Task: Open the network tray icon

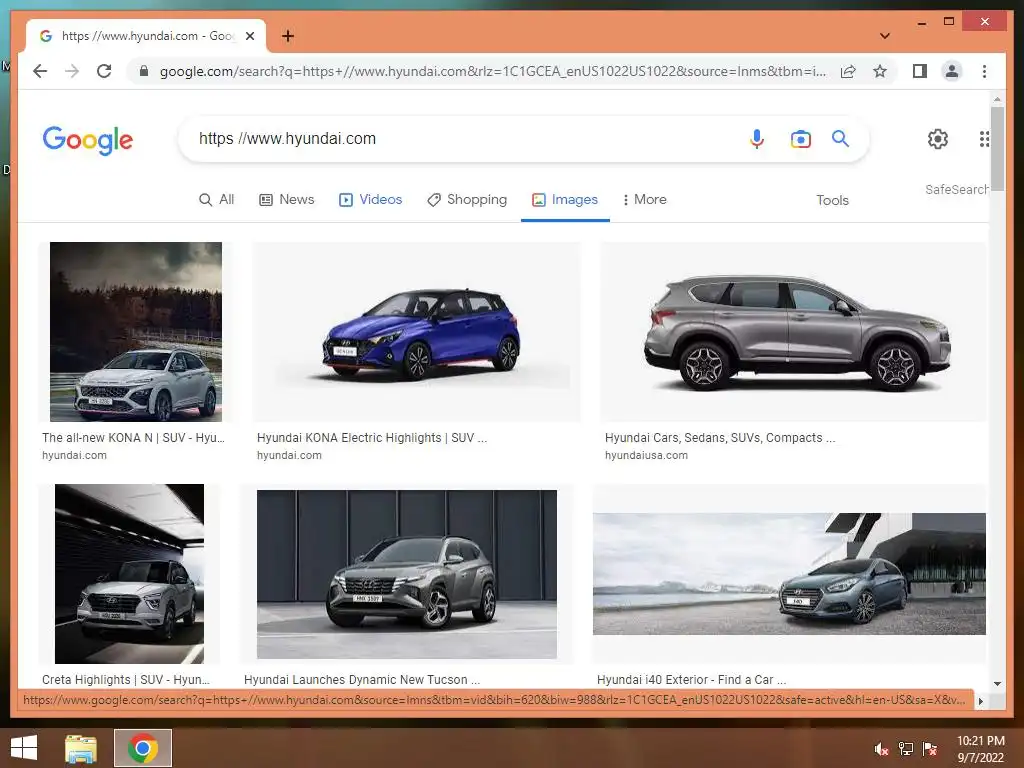Action: click(x=906, y=749)
